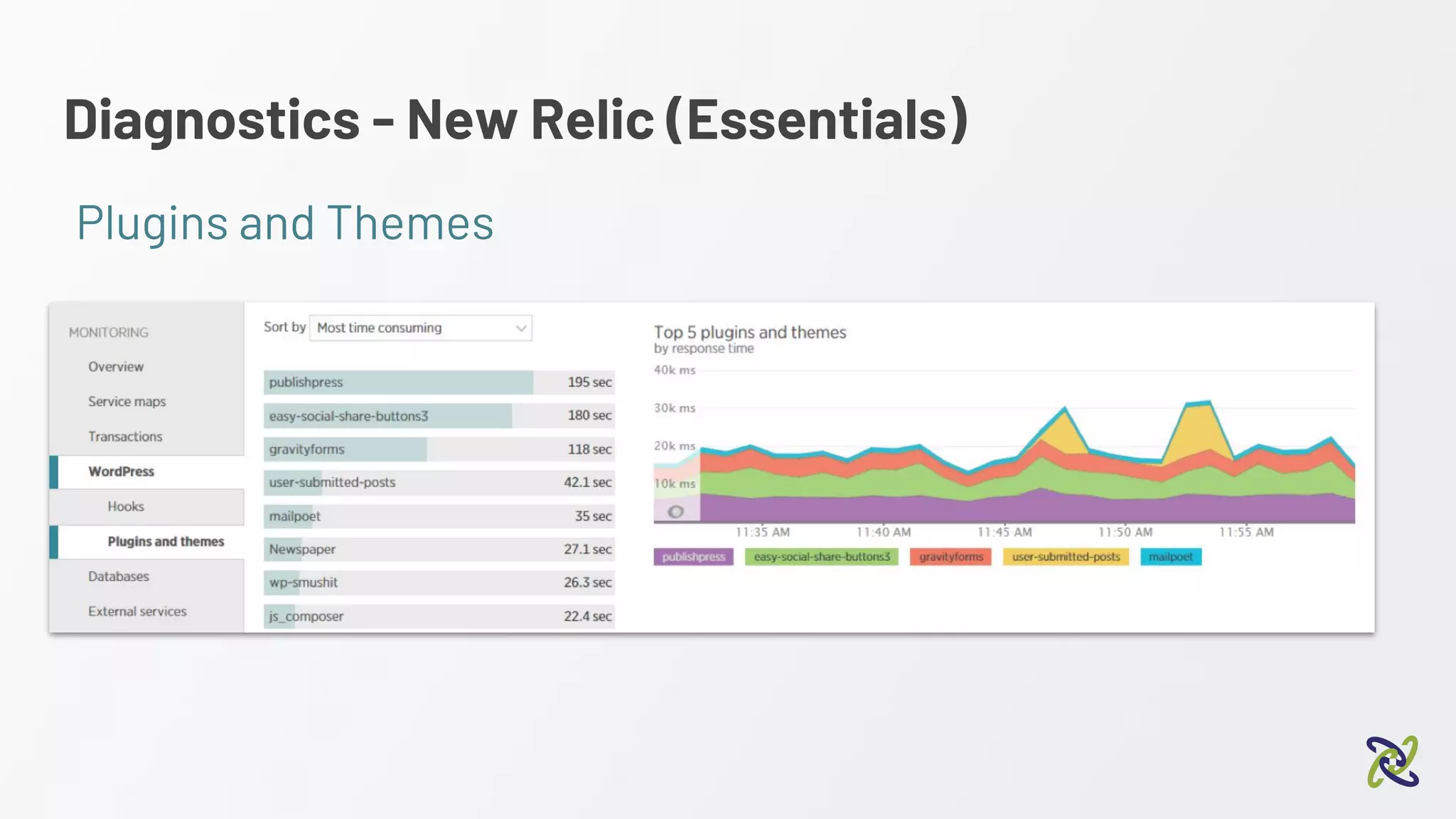
Task: Toggle user-submitted-posts yellow legend swatch
Action: [x=1066, y=557]
